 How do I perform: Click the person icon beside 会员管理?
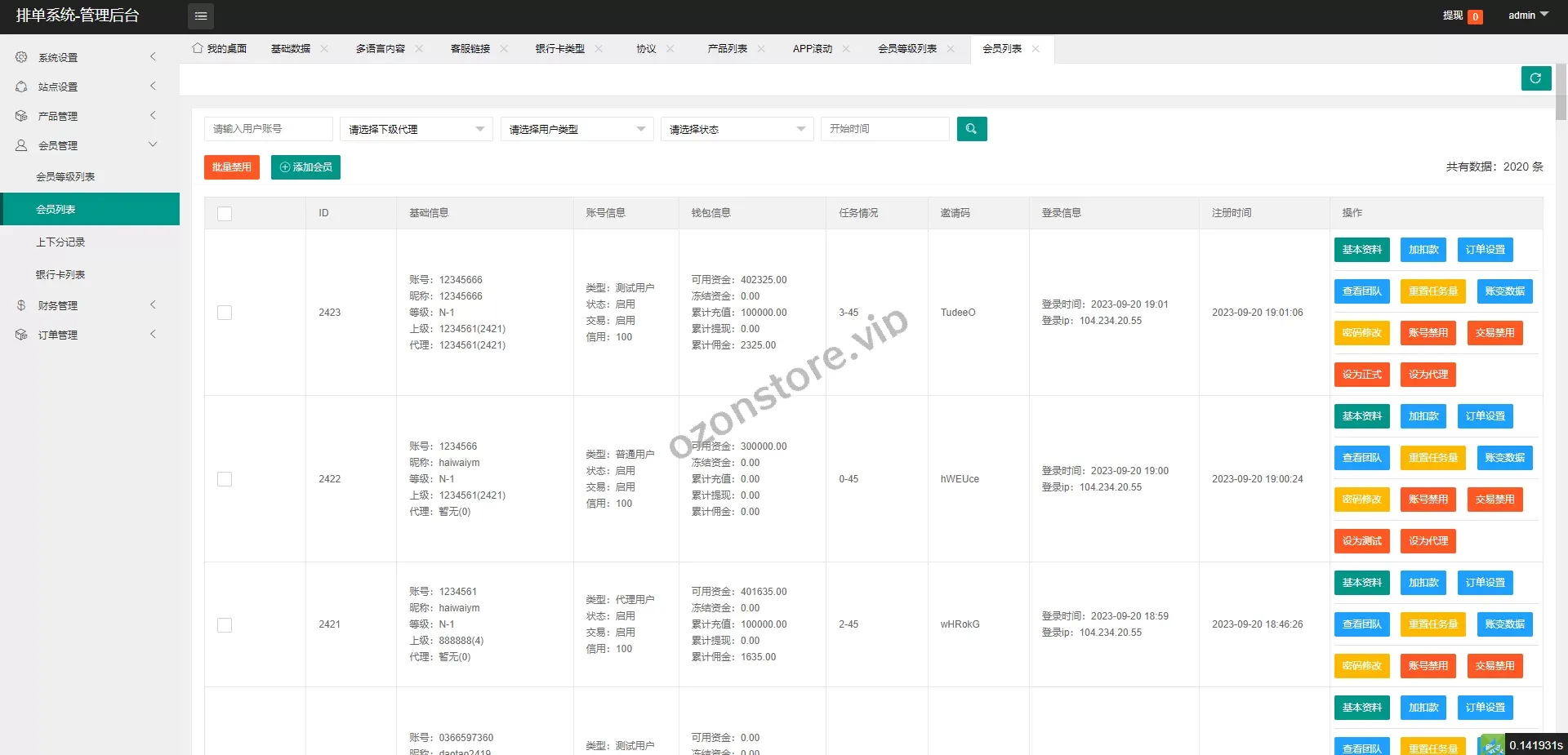click(21, 145)
